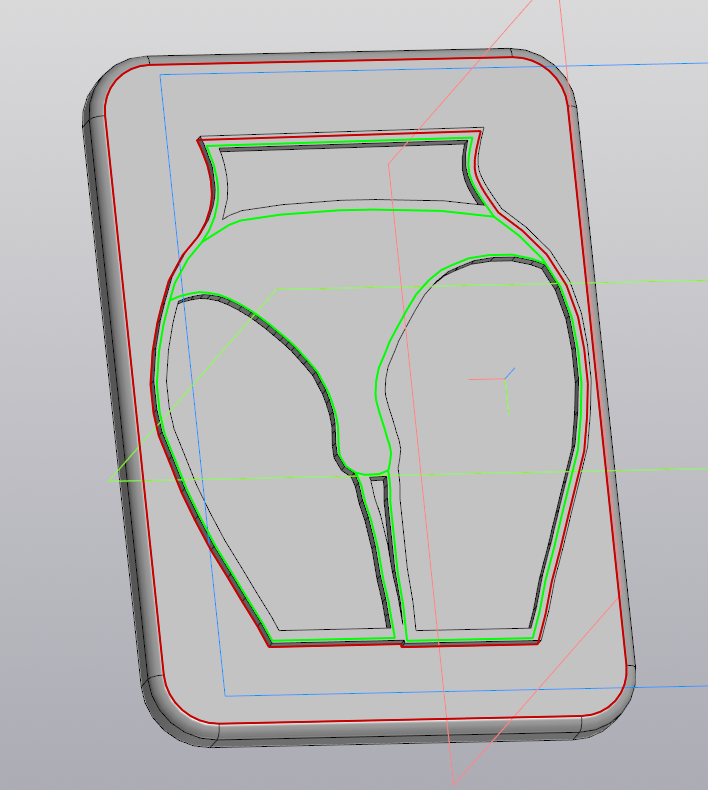Select the coordinate origin triad in the viewport
This screenshot has height=790, width=708.
click(x=505, y=379)
